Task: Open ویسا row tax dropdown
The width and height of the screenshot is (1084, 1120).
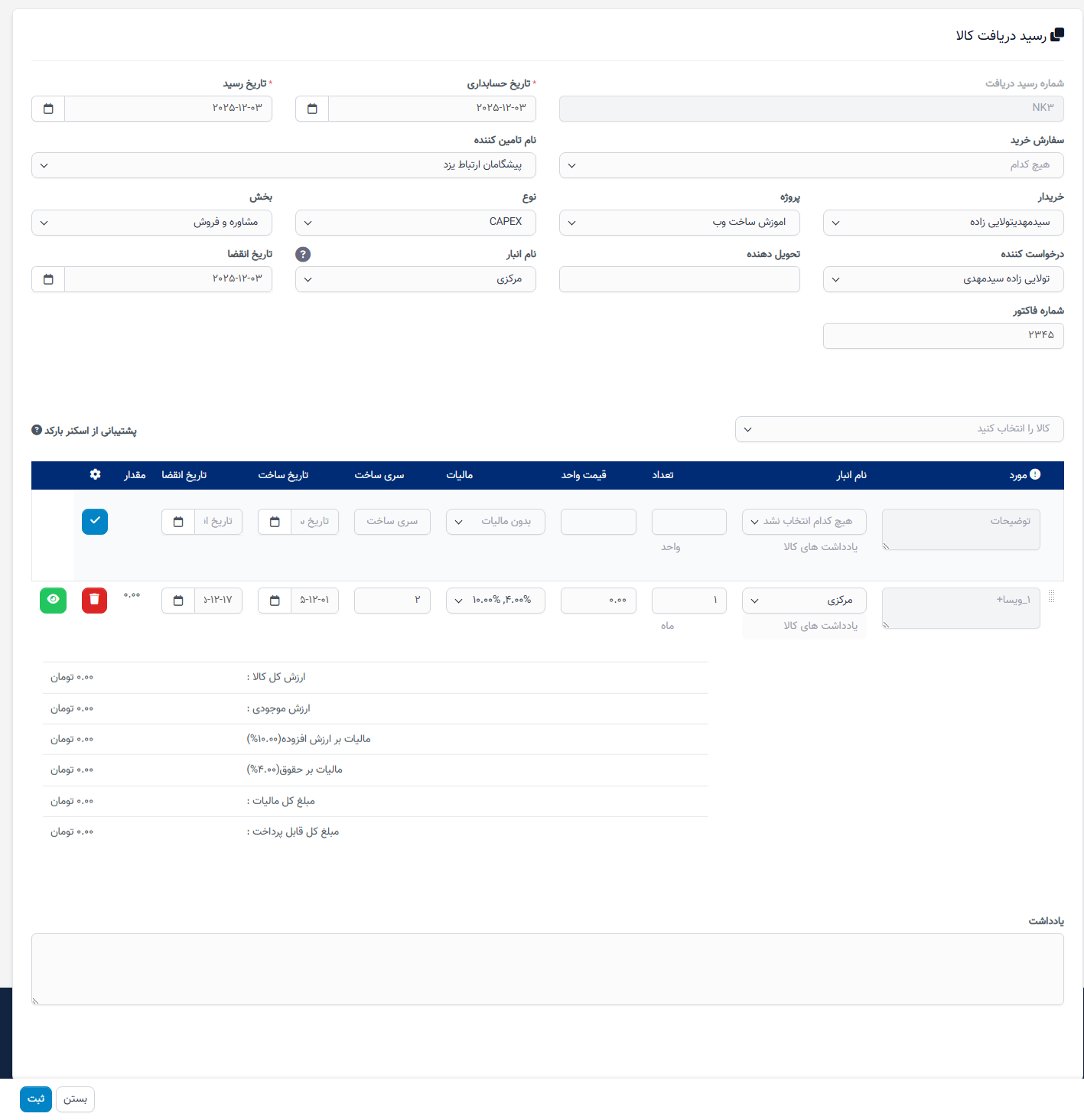Action: point(496,601)
